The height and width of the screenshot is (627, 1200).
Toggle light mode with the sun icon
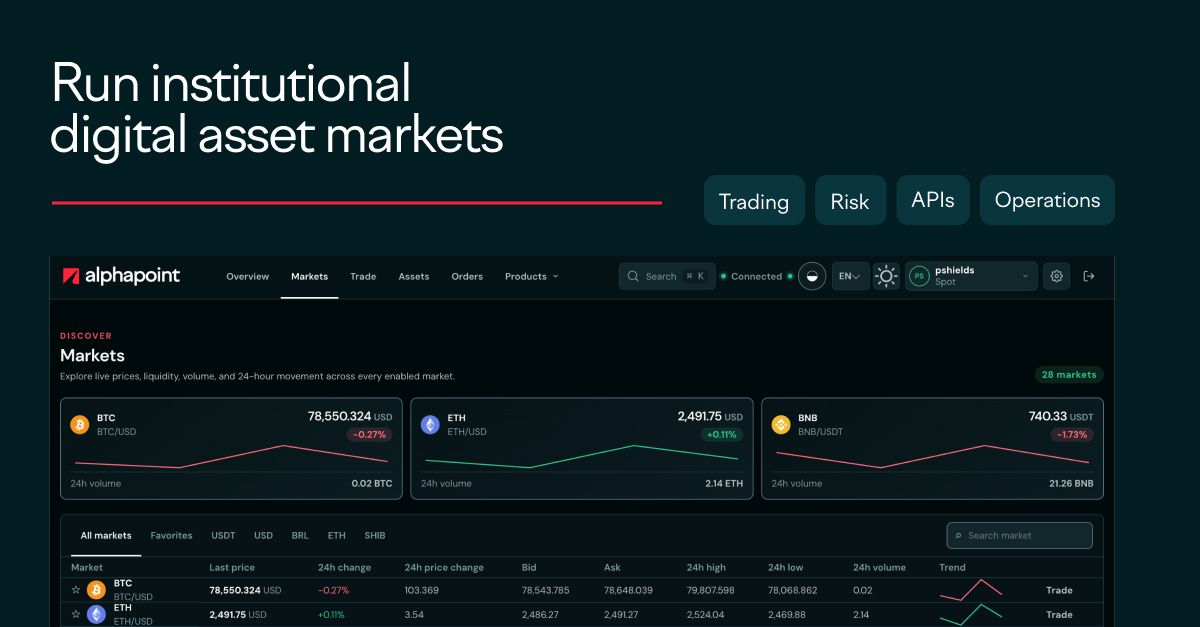(x=887, y=276)
